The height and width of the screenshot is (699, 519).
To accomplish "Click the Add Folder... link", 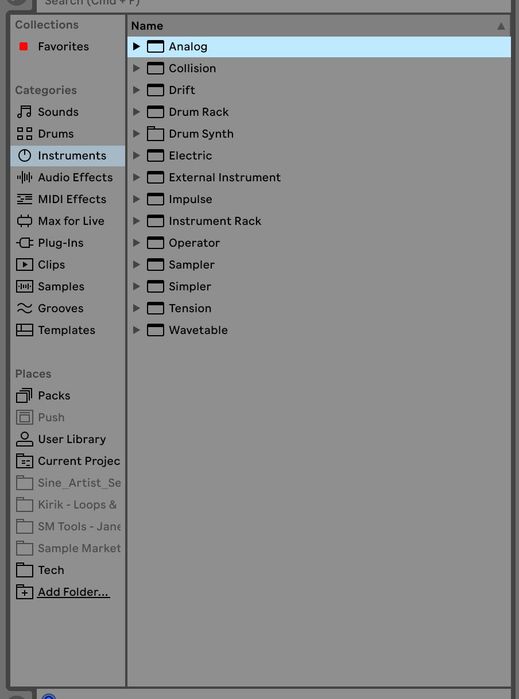I will (73, 592).
